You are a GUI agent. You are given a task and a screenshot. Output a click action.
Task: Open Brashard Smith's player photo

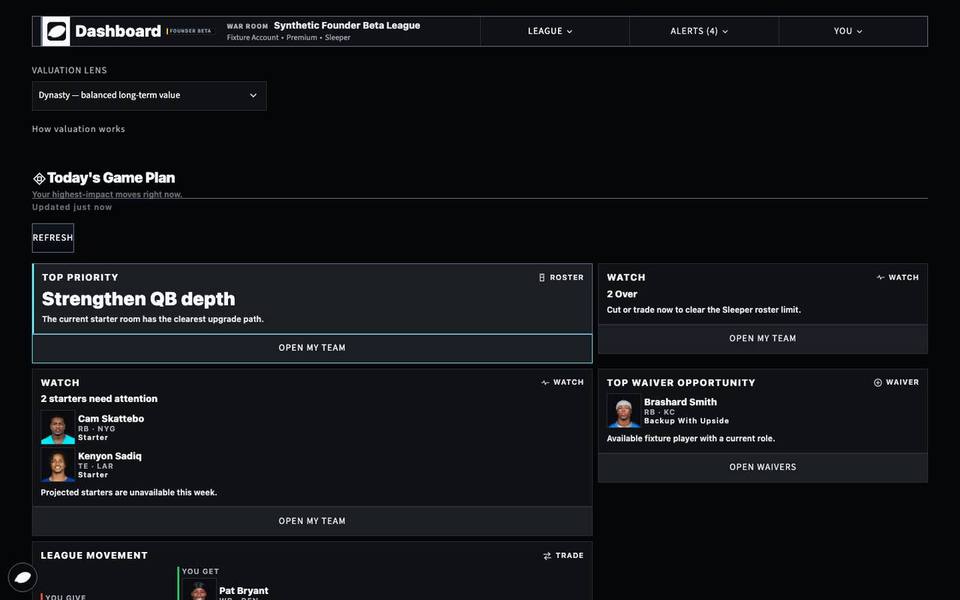coord(623,411)
